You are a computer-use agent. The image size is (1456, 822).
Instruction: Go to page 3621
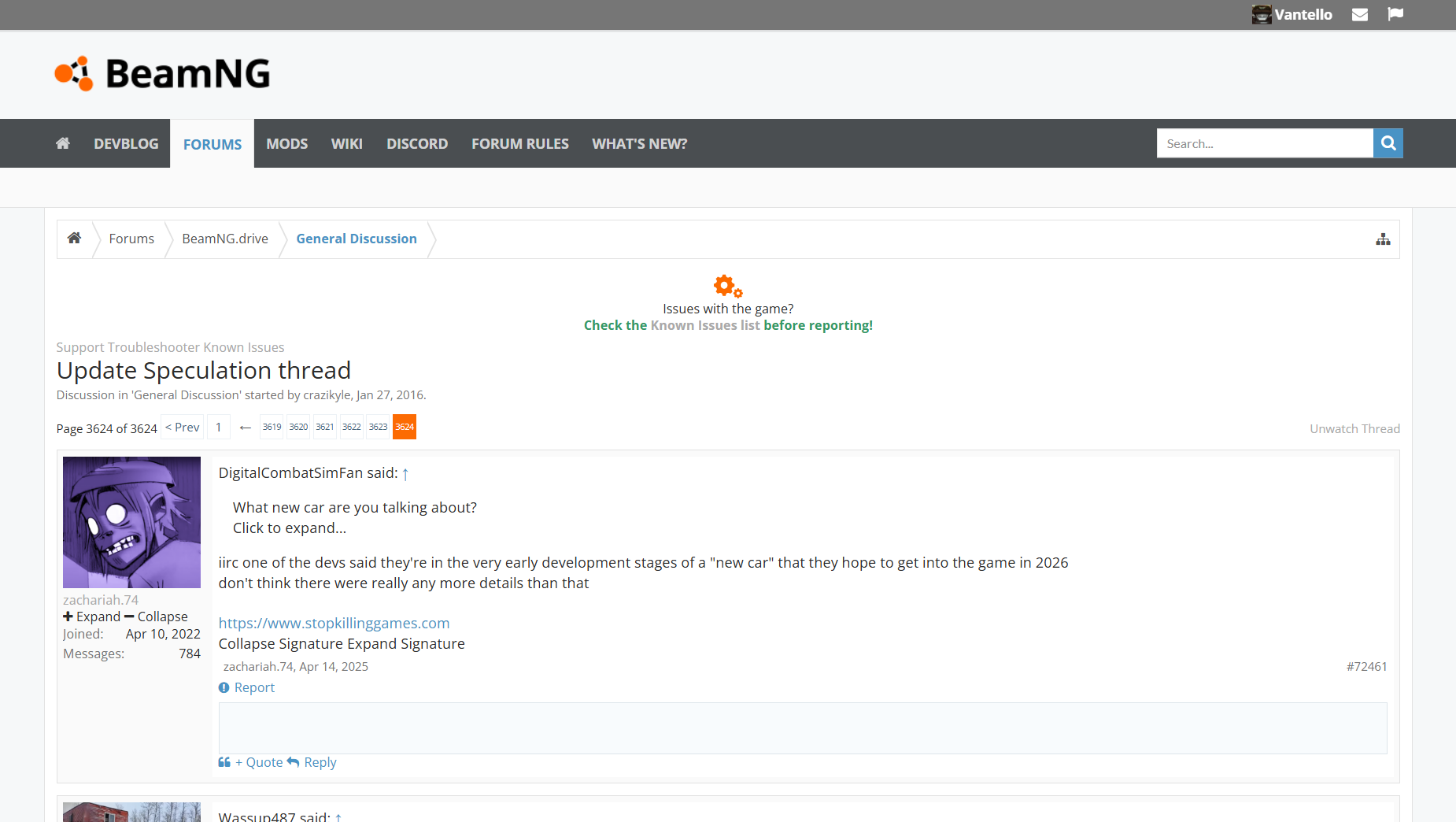325,427
